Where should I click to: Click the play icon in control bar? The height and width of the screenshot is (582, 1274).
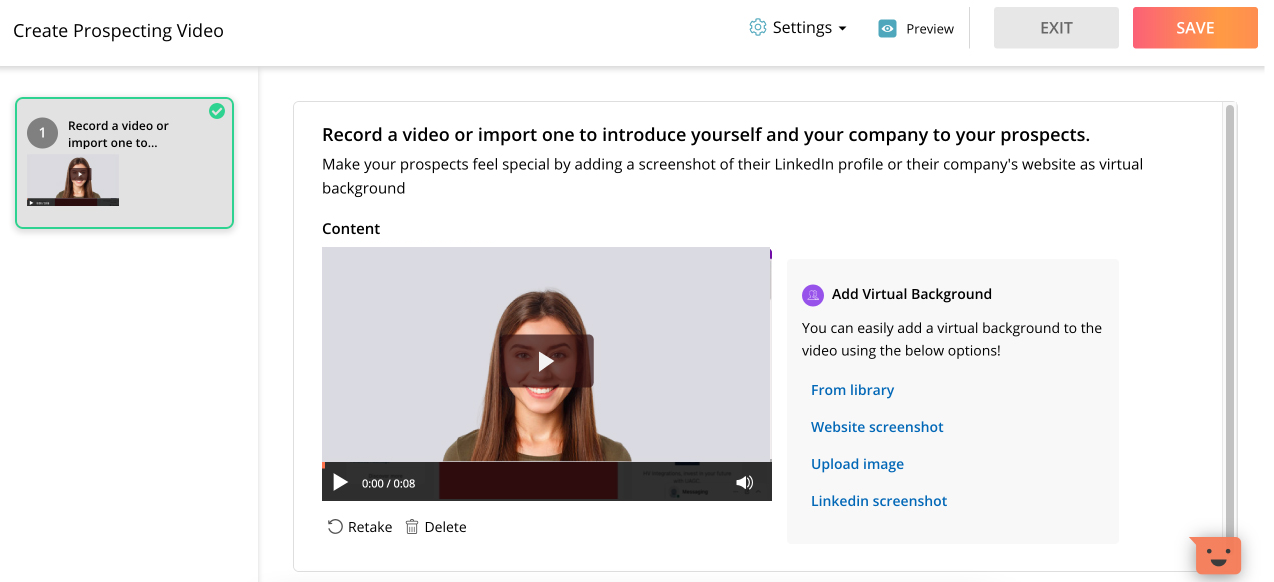point(340,482)
